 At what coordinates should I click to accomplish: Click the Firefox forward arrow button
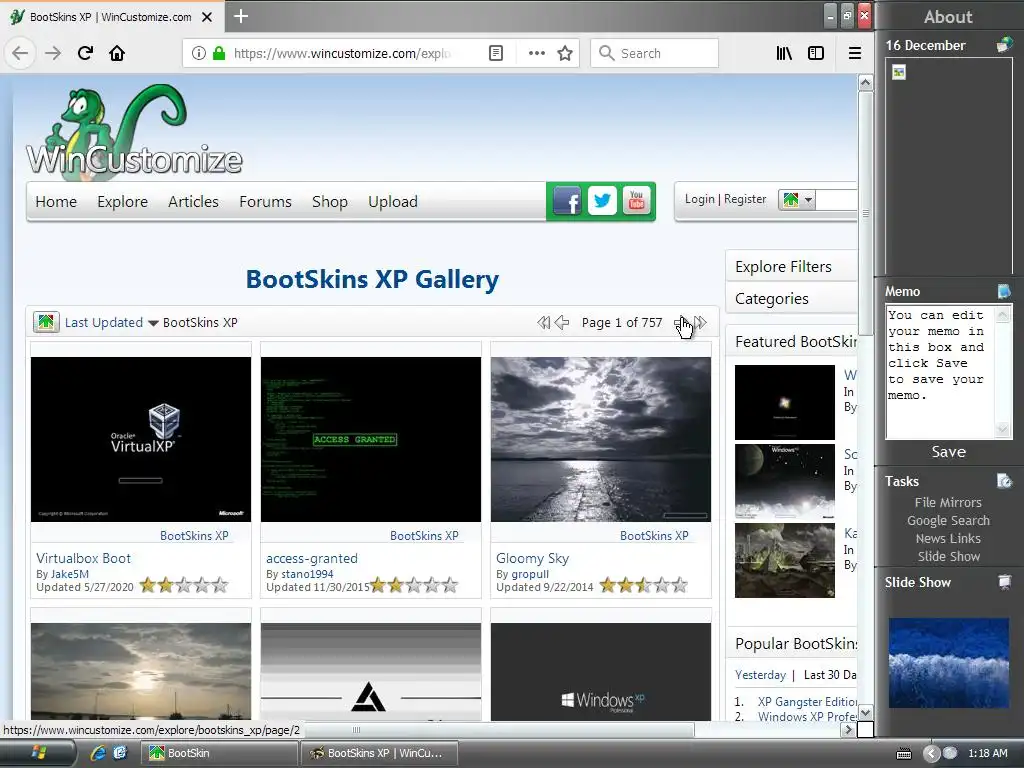52,53
